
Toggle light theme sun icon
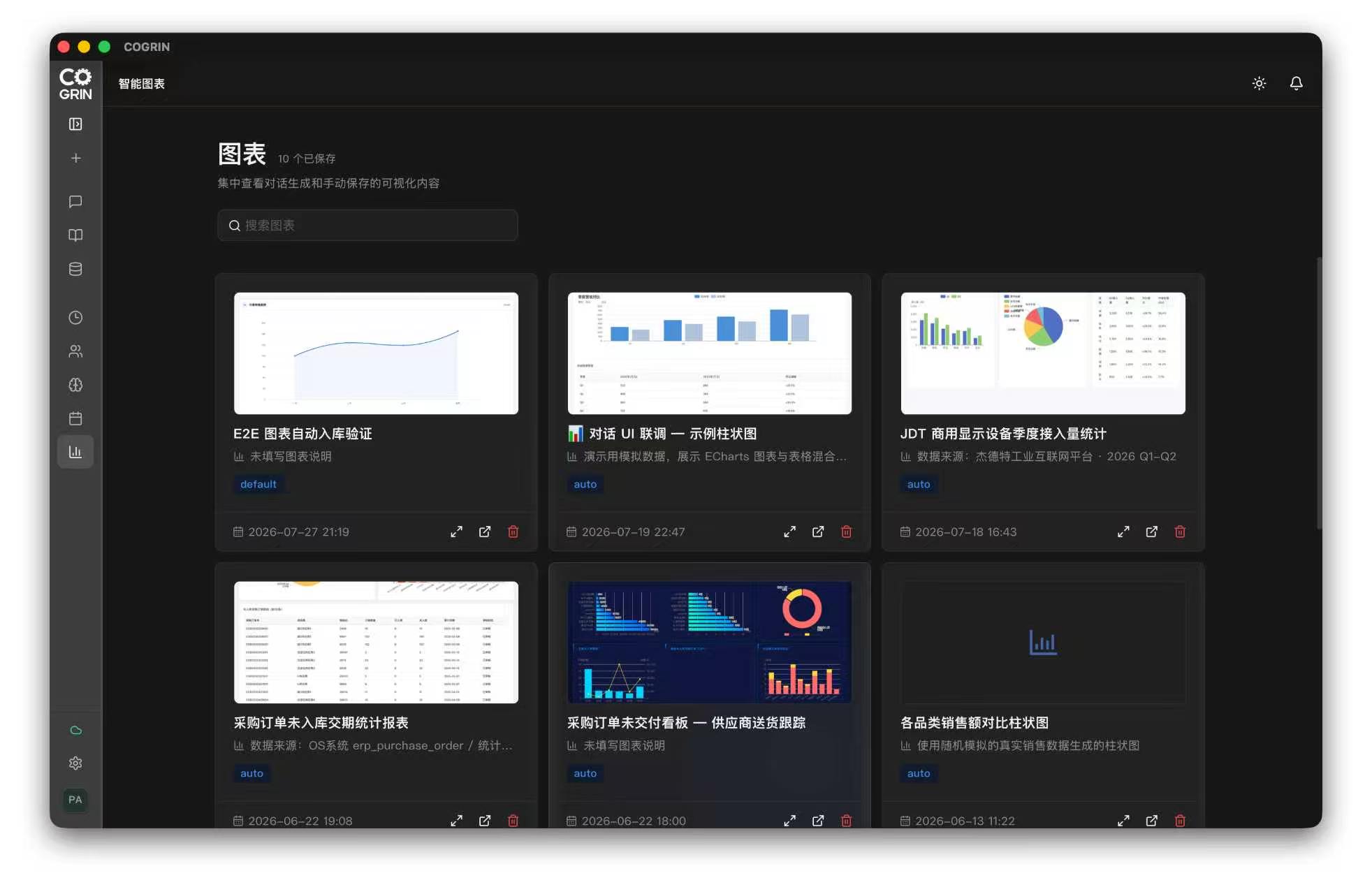[1259, 84]
